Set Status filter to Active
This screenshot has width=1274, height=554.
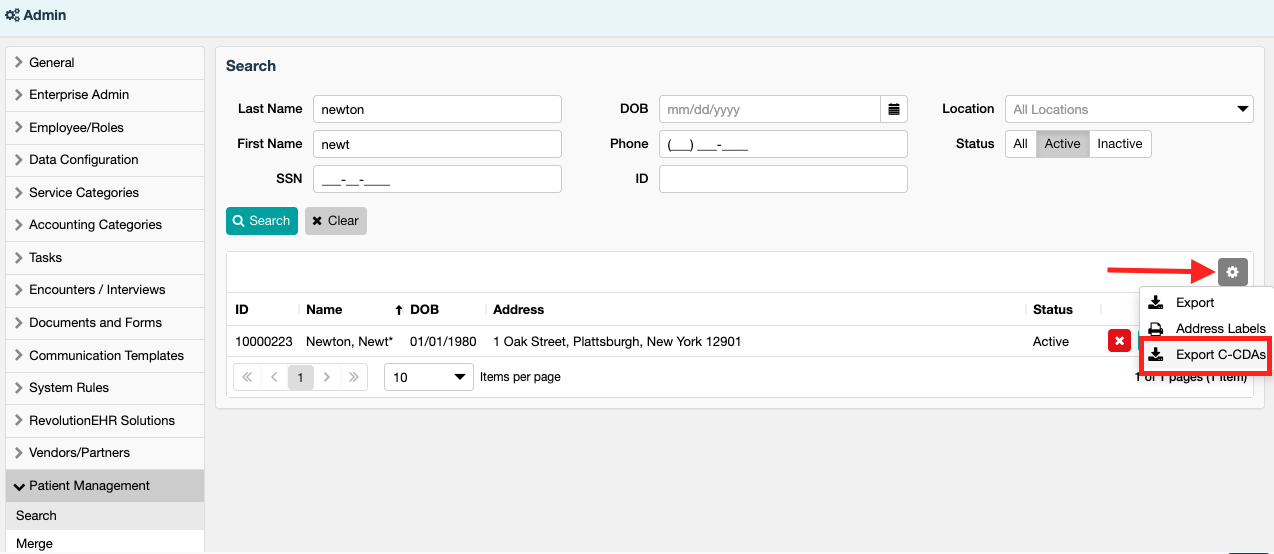1062,144
